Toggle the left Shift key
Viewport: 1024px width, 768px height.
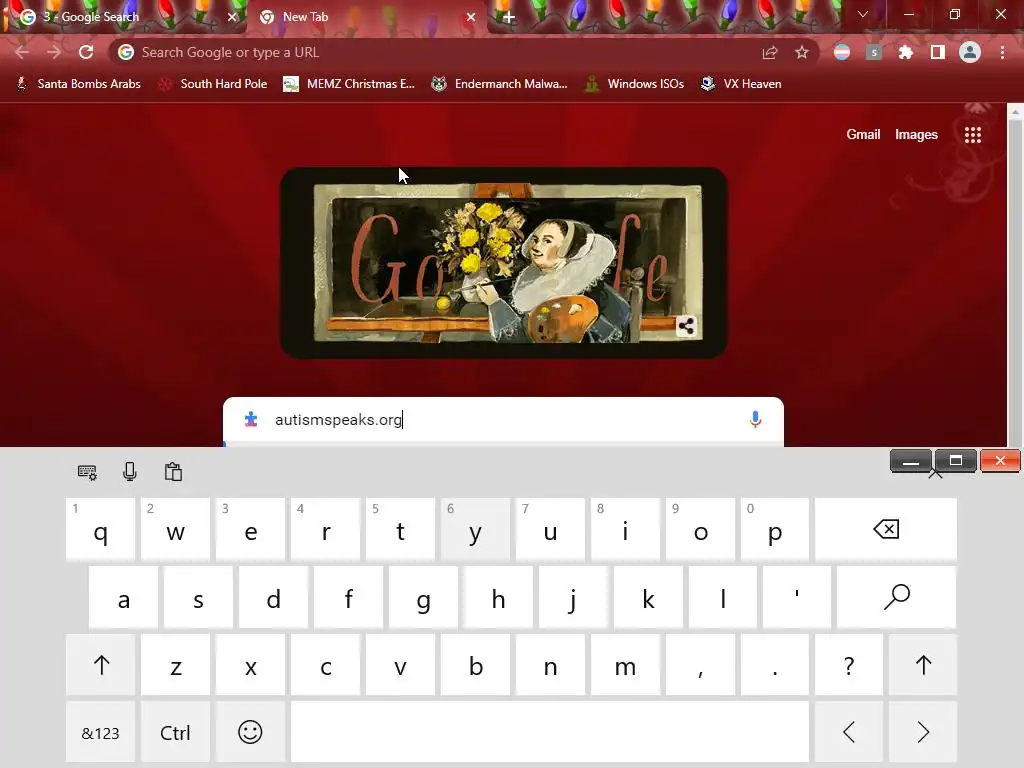(x=101, y=665)
